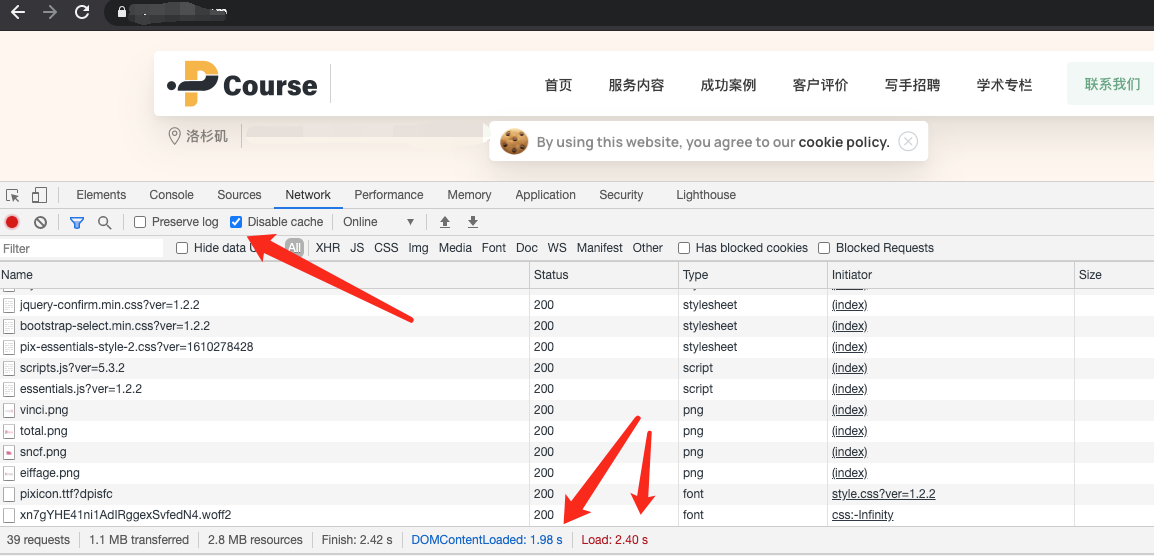The height and width of the screenshot is (556, 1154).
Task: Dismiss cookie policy banner close icon
Action: (908, 142)
